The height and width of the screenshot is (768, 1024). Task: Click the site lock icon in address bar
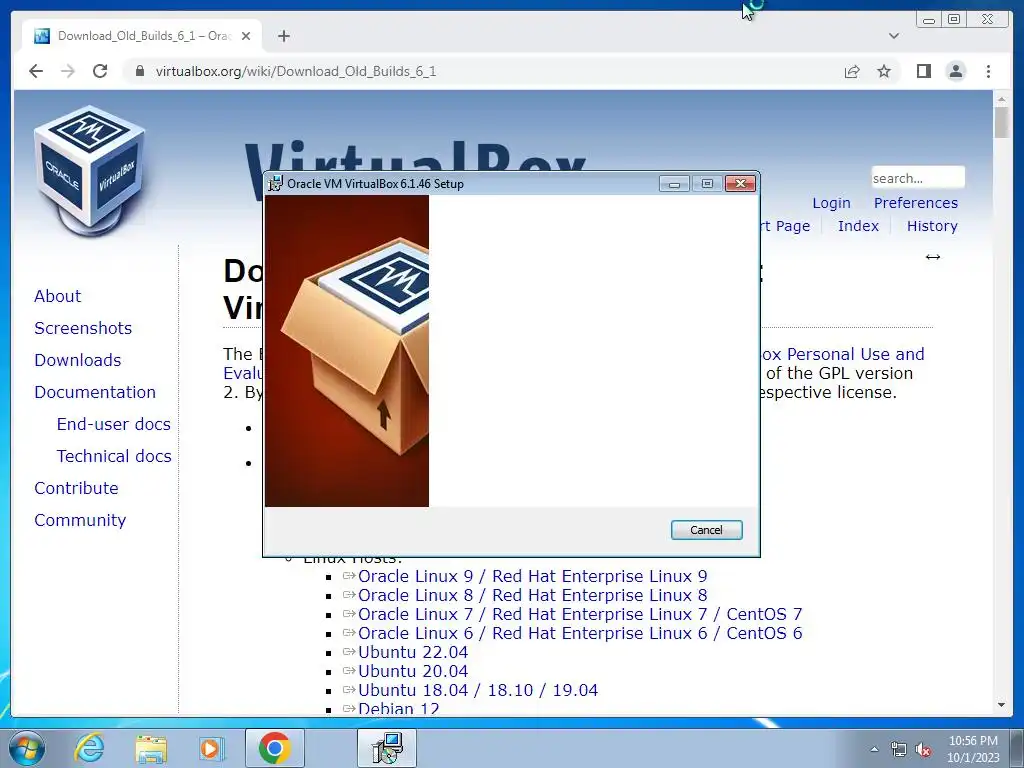pyautogui.click(x=139, y=71)
